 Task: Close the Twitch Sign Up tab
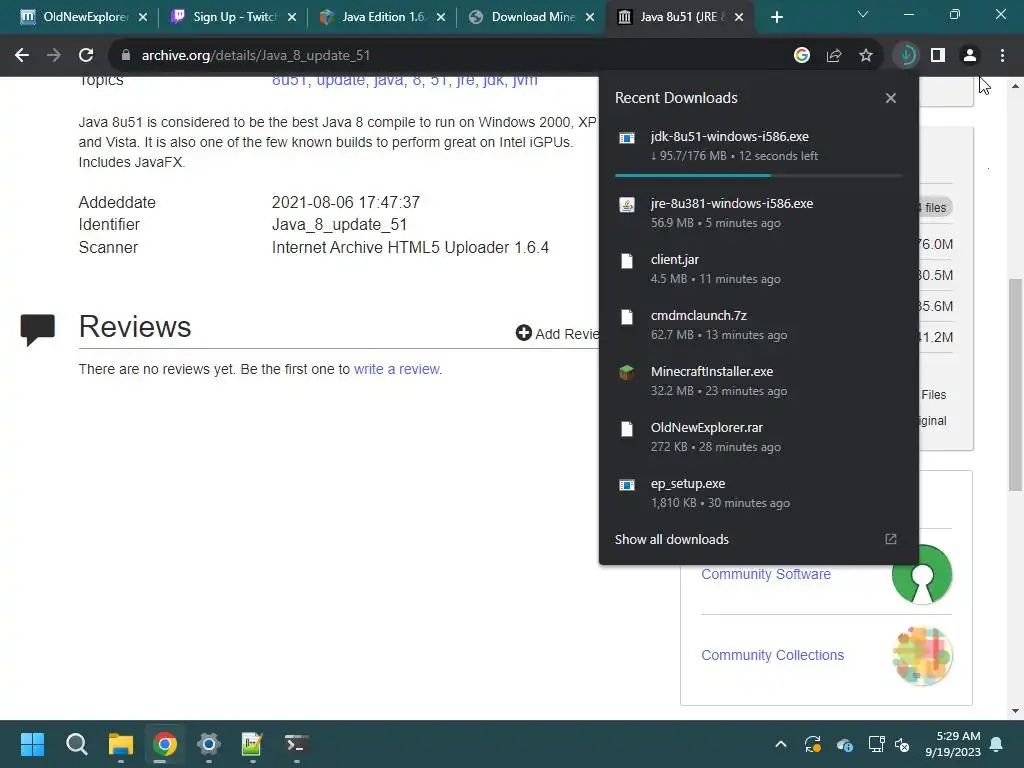tap(292, 17)
